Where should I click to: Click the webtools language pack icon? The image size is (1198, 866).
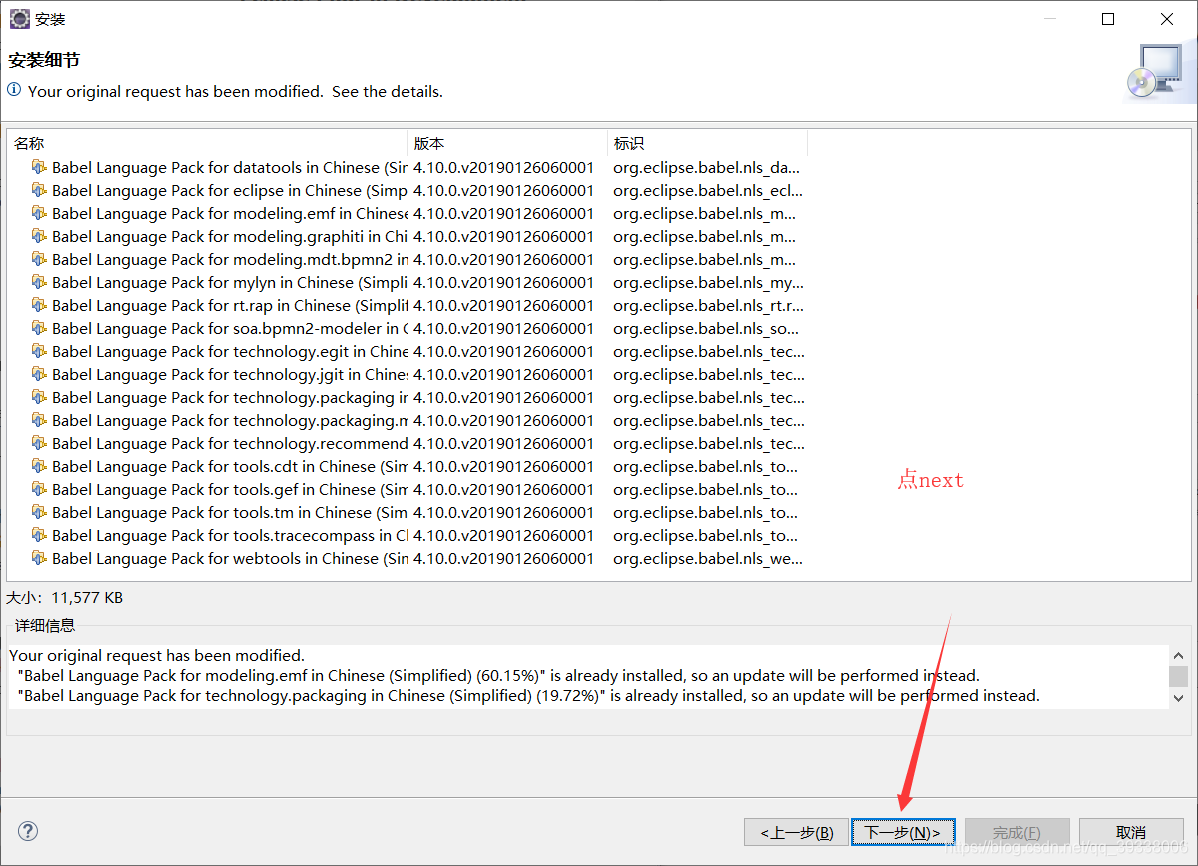(39, 557)
